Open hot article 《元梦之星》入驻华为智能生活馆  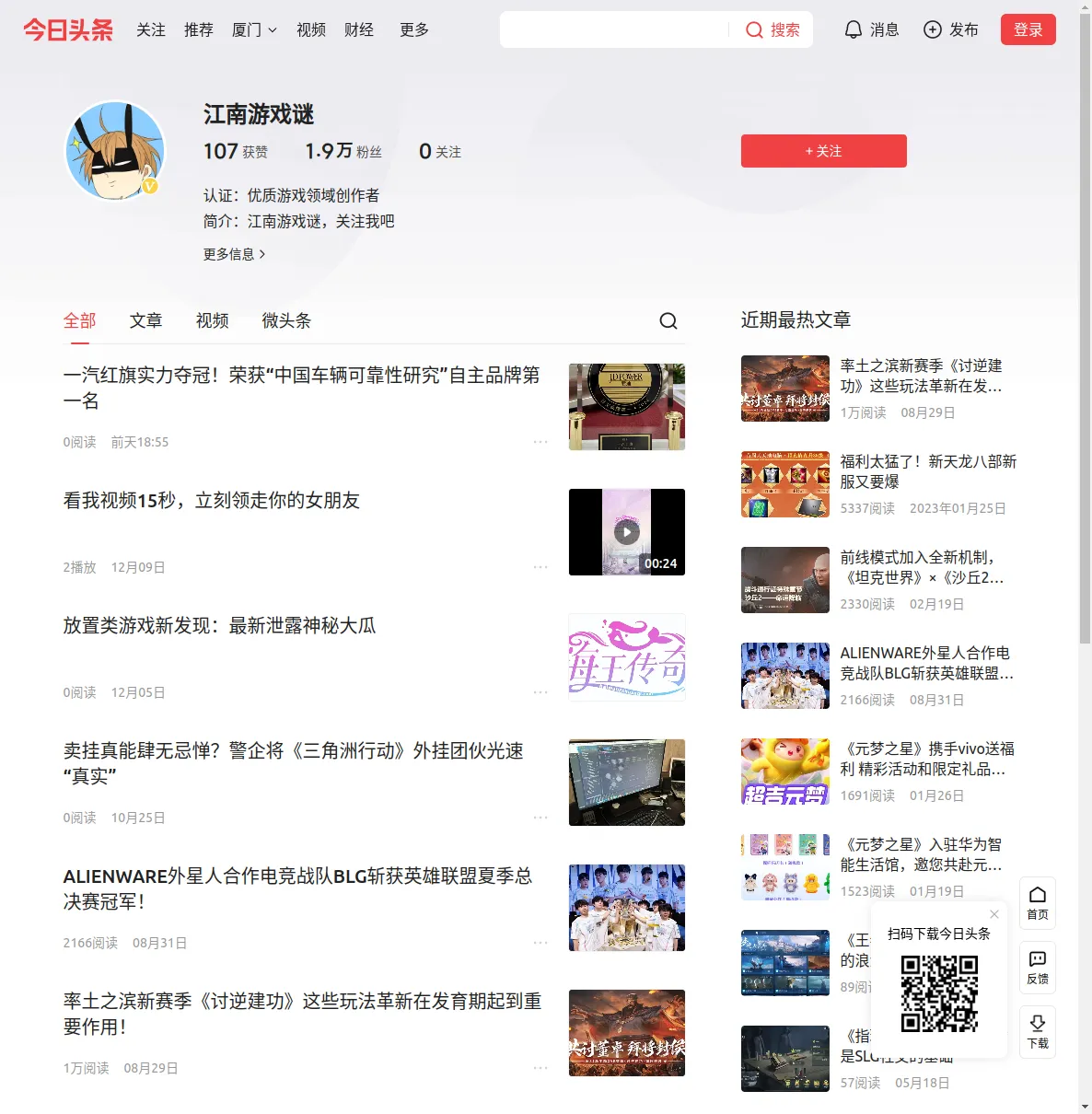(x=923, y=854)
